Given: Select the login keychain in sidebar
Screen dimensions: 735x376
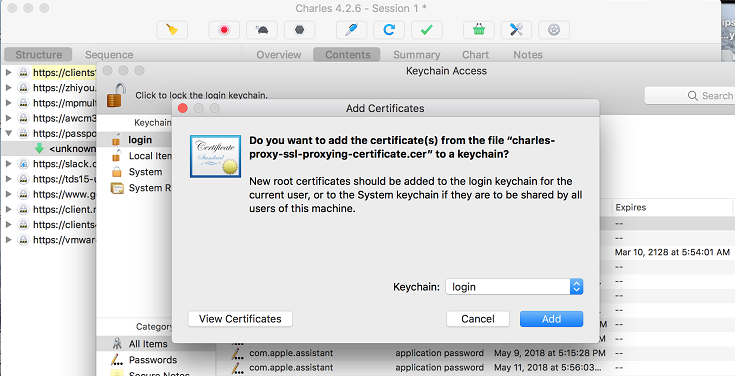Looking at the screenshot, I should [x=134, y=140].
